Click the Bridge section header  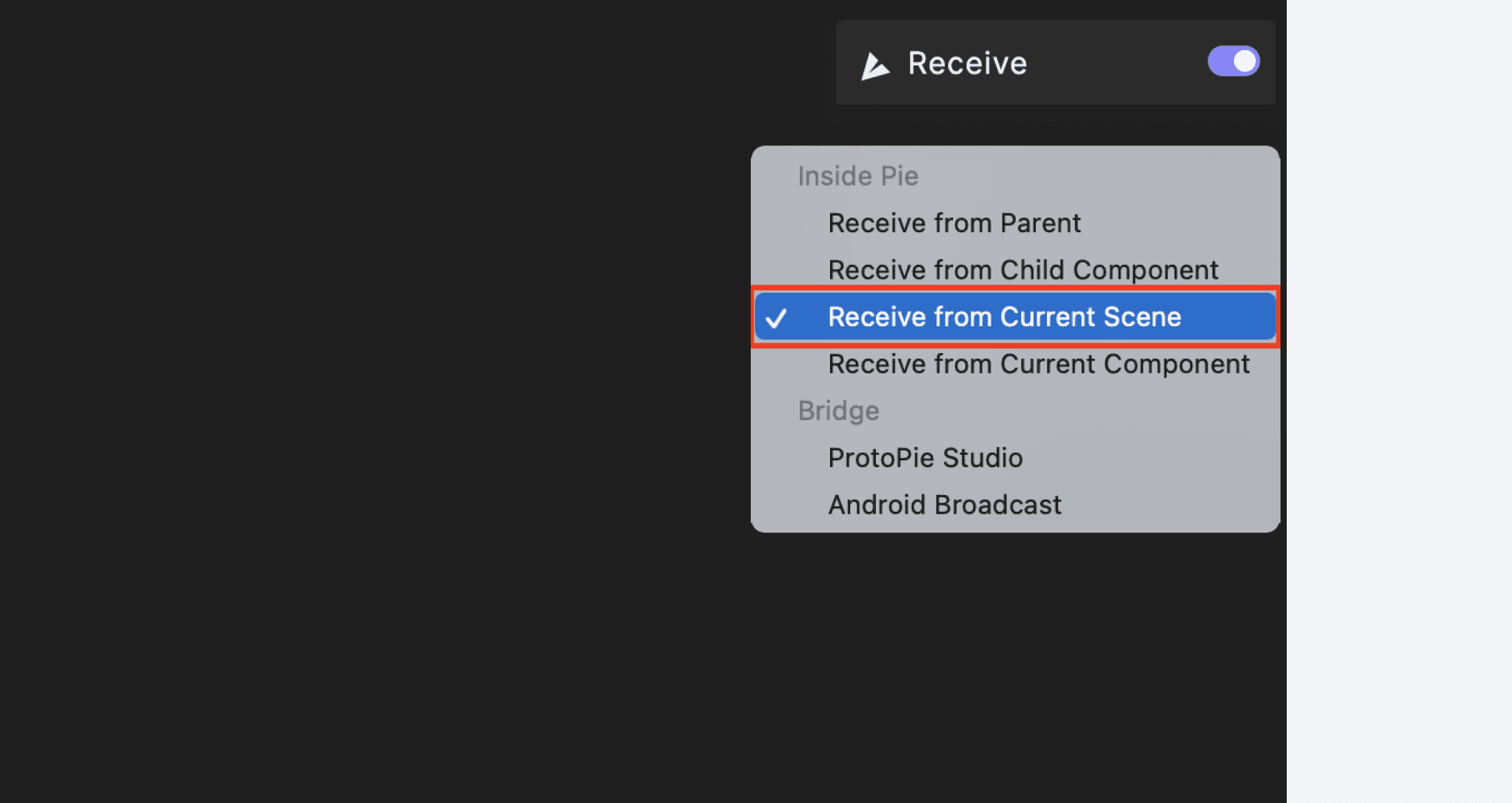click(x=838, y=411)
